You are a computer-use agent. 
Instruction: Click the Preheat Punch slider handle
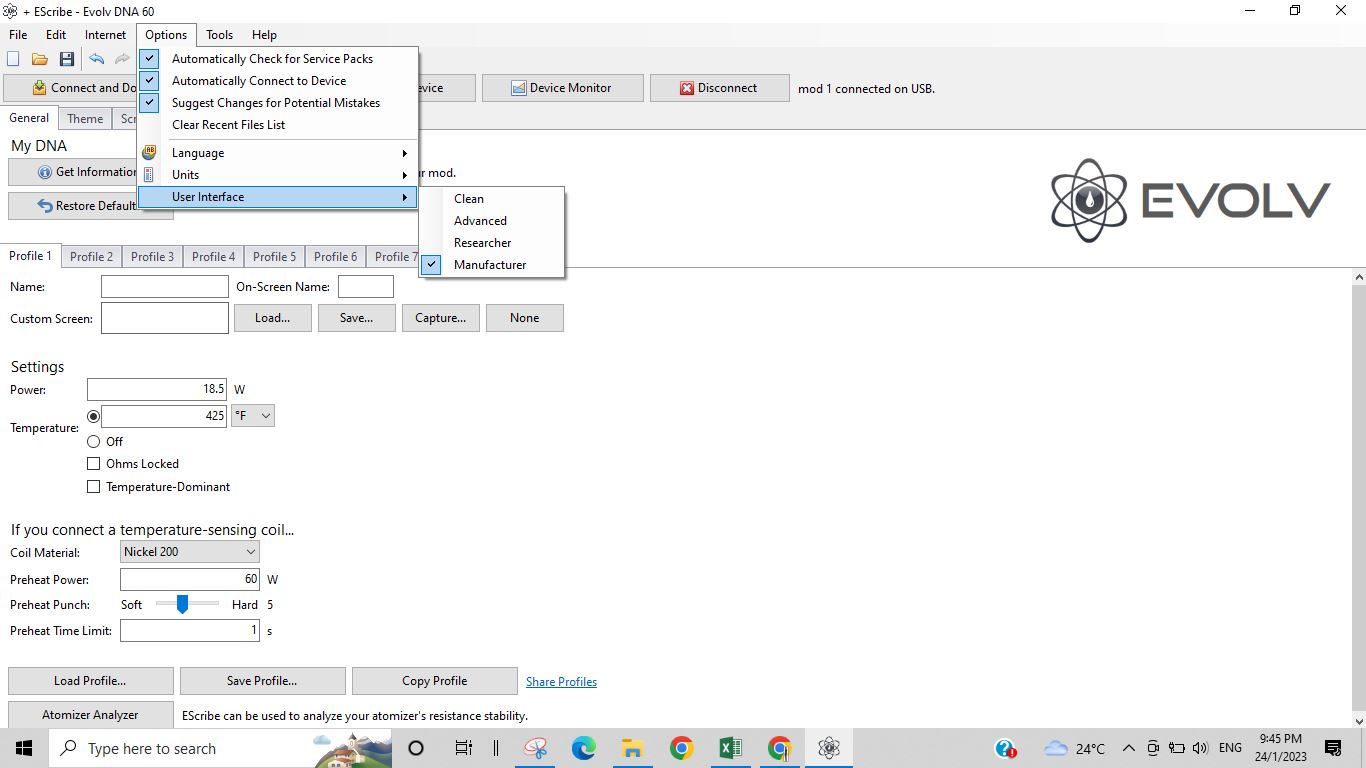182,604
